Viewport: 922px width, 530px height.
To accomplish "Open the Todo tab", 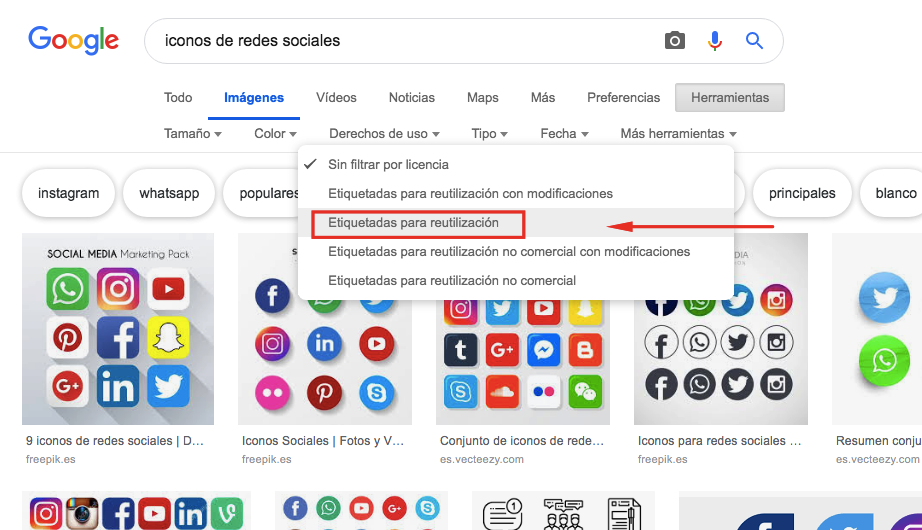I will [178, 98].
